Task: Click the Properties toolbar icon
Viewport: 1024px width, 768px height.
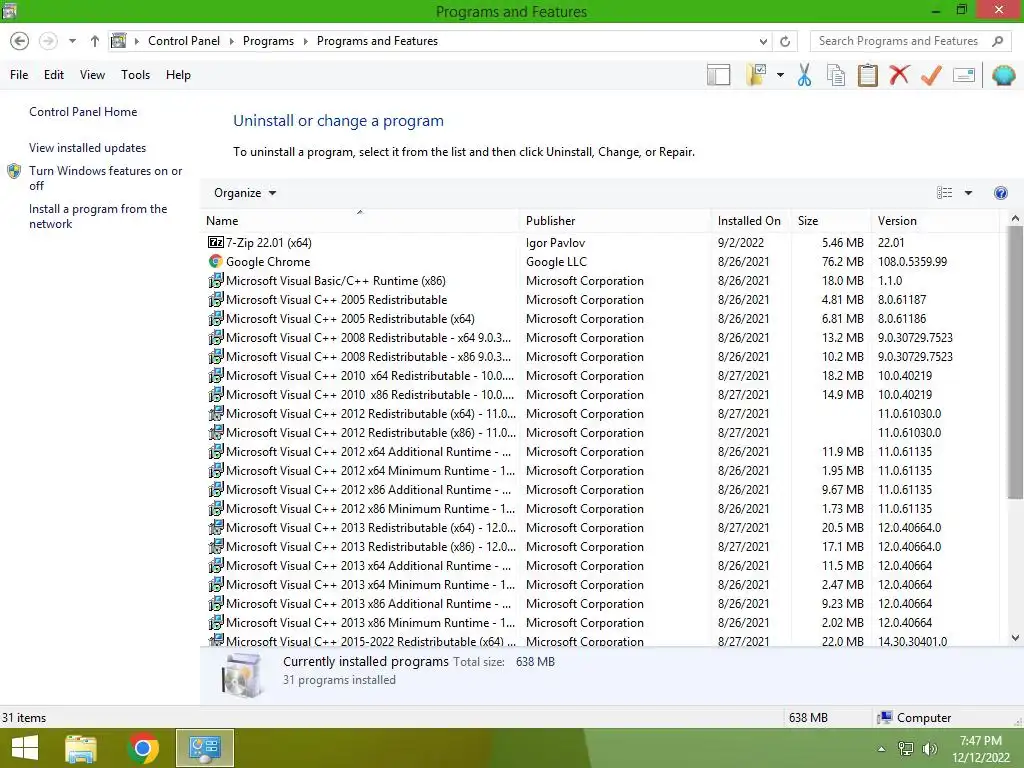Action: tap(964, 75)
